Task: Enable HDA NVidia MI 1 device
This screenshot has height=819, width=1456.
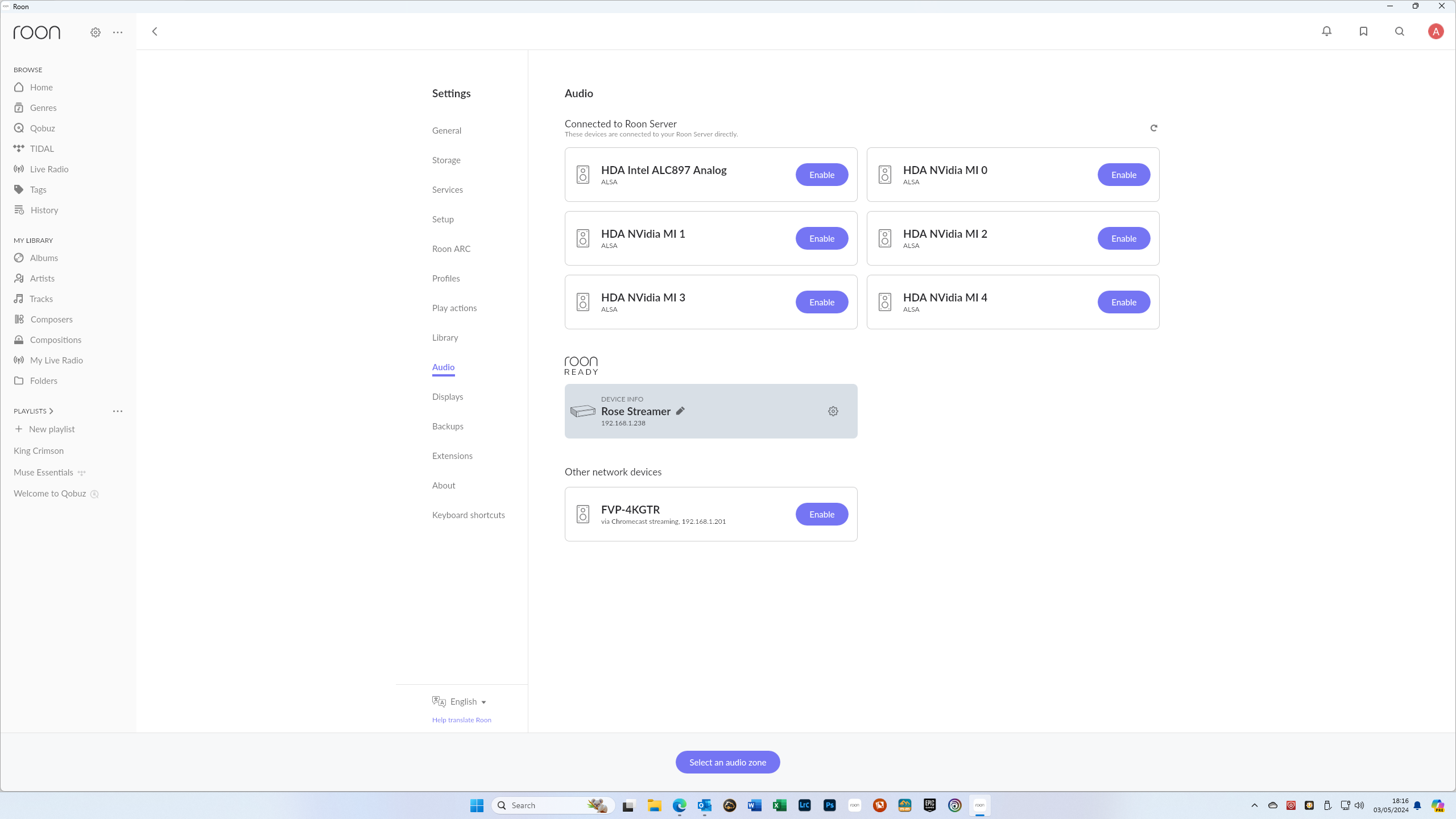Action: pyautogui.click(x=822, y=238)
